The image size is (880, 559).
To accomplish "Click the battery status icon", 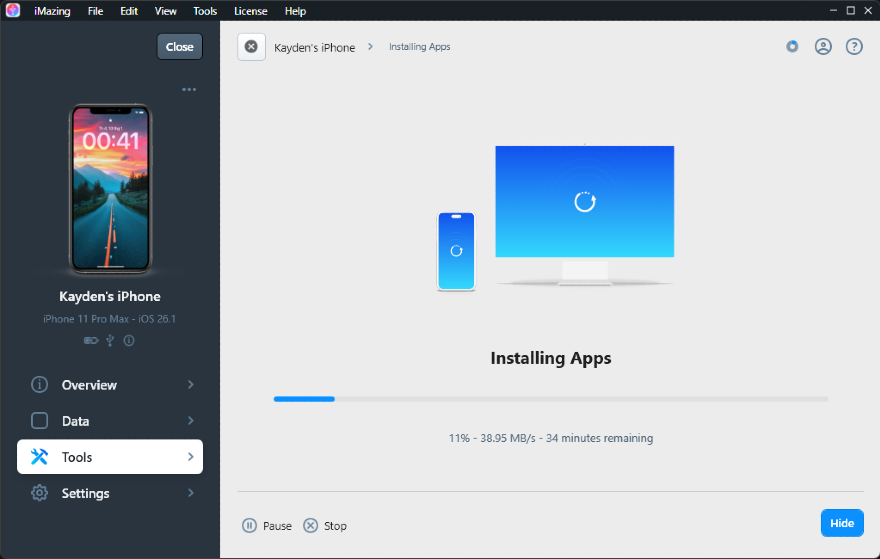I will point(91,340).
